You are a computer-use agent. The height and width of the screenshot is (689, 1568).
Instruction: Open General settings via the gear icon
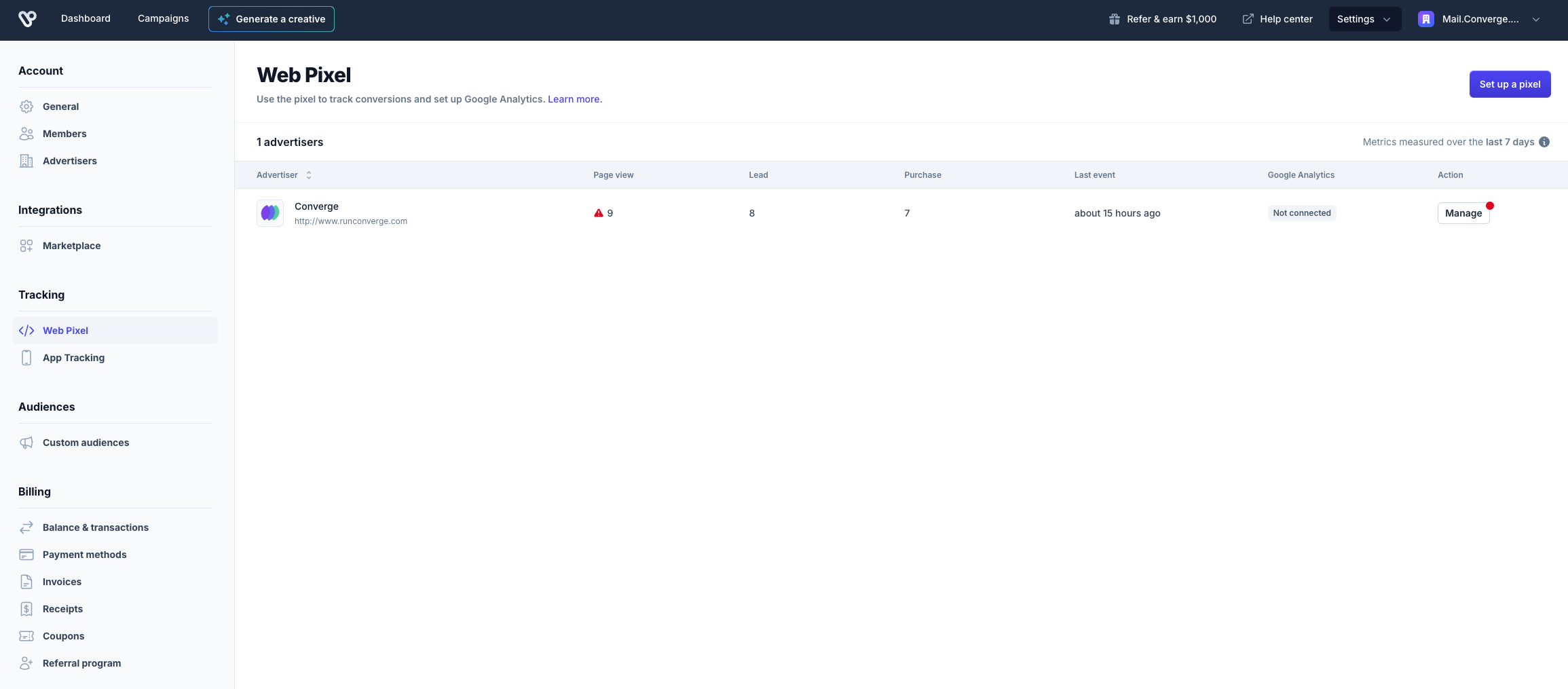tap(26, 107)
